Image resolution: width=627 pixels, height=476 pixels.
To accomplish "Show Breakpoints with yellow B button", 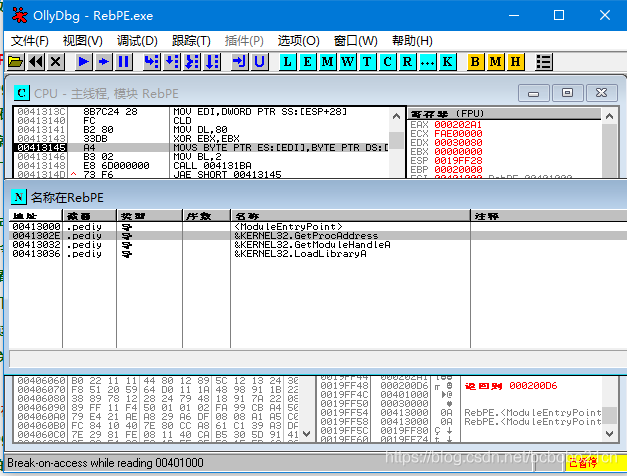I will coord(475,62).
